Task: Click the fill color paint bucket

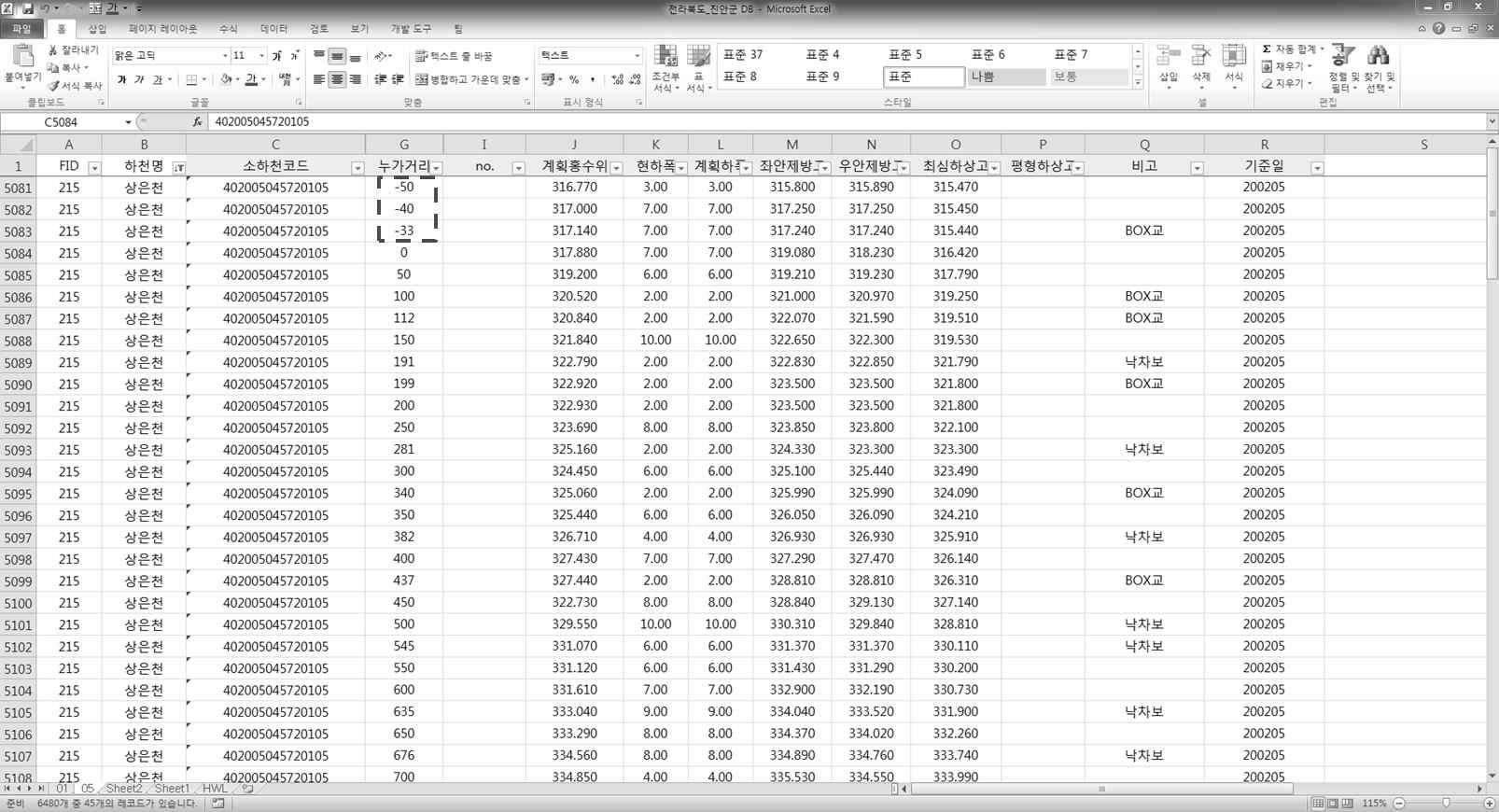Action: click(x=226, y=79)
